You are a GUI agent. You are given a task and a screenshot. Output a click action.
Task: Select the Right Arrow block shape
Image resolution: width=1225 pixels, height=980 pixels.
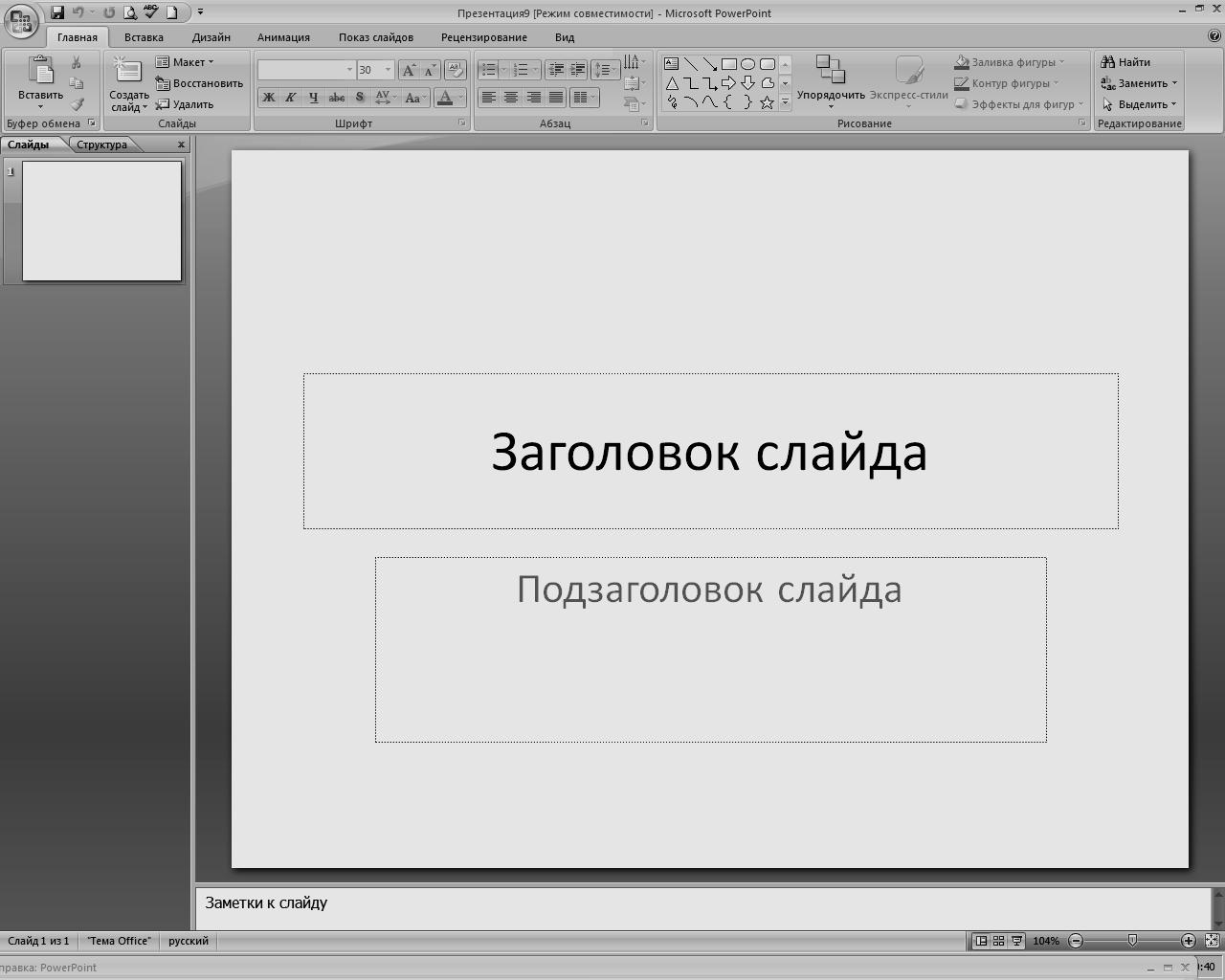click(728, 83)
